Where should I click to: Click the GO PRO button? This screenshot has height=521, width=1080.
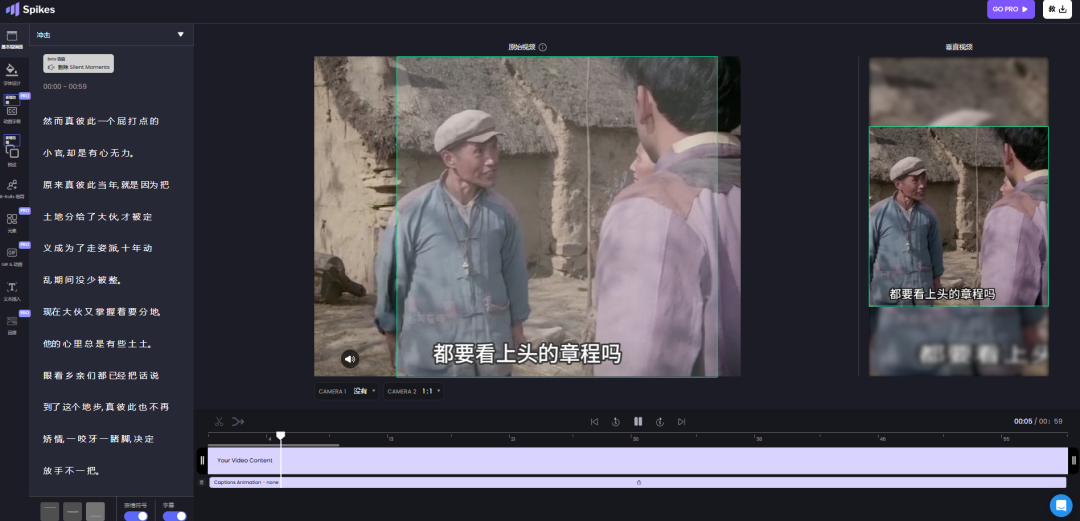(1010, 10)
